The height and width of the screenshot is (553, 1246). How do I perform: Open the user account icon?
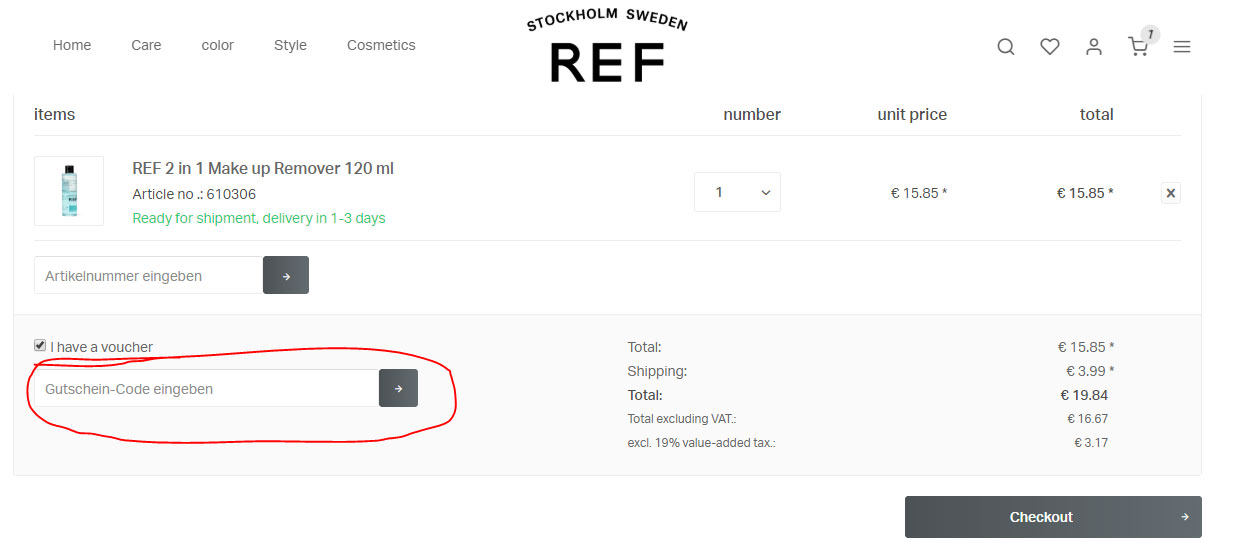click(x=1094, y=47)
